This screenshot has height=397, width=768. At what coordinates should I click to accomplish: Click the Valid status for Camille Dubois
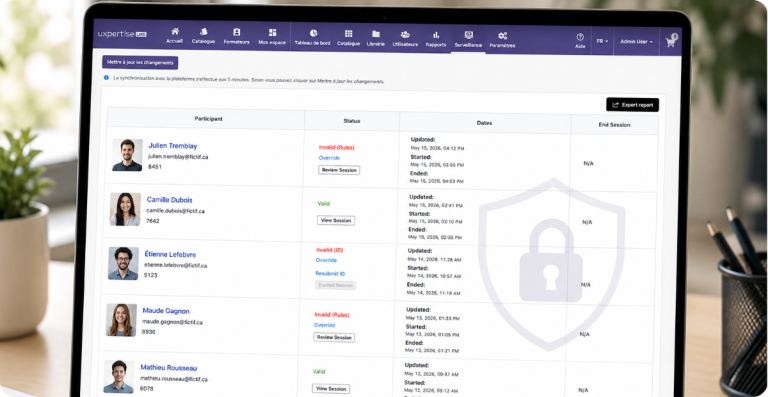coord(324,204)
